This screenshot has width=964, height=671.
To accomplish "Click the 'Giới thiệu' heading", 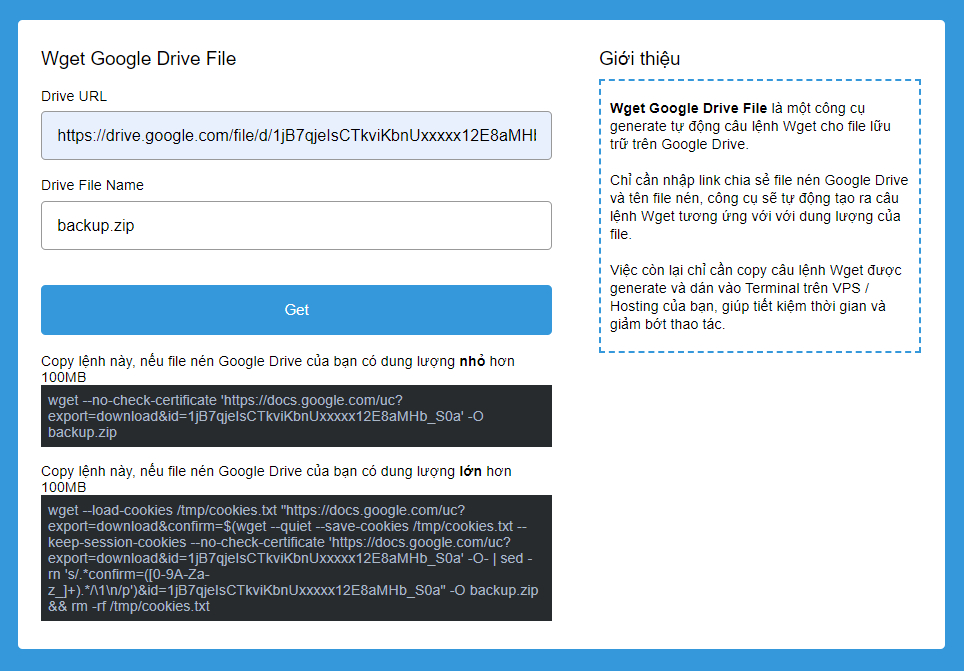I will (x=640, y=58).
